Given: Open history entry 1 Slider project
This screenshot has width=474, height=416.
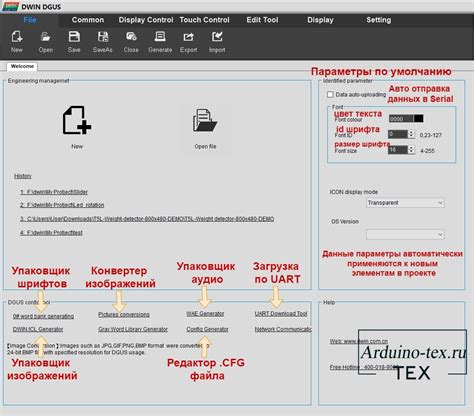Looking at the screenshot, I should coord(54,192).
